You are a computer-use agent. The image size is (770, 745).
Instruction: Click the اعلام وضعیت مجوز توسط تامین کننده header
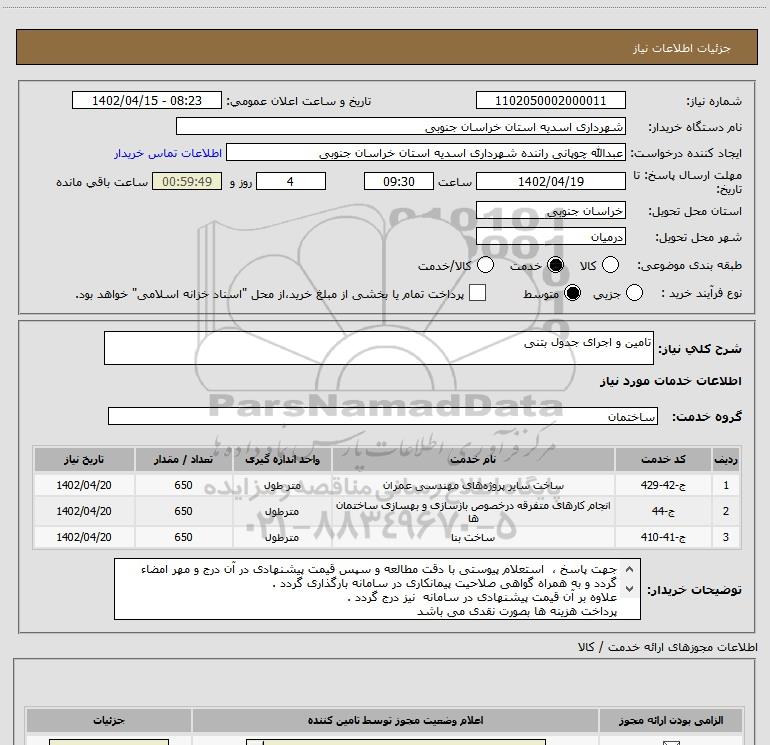pyautogui.click(x=395, y=720)
